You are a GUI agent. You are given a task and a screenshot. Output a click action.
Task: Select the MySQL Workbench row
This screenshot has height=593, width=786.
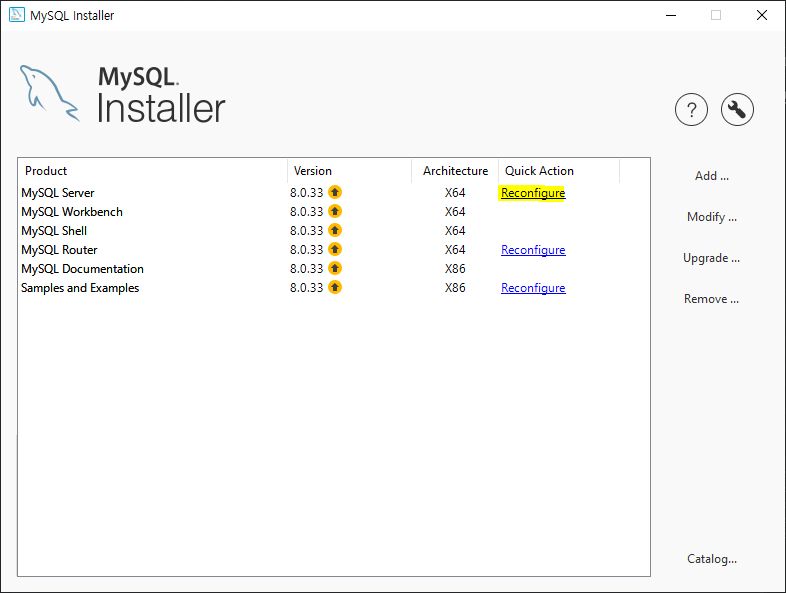pyautogui.click(x=334, y=212)
